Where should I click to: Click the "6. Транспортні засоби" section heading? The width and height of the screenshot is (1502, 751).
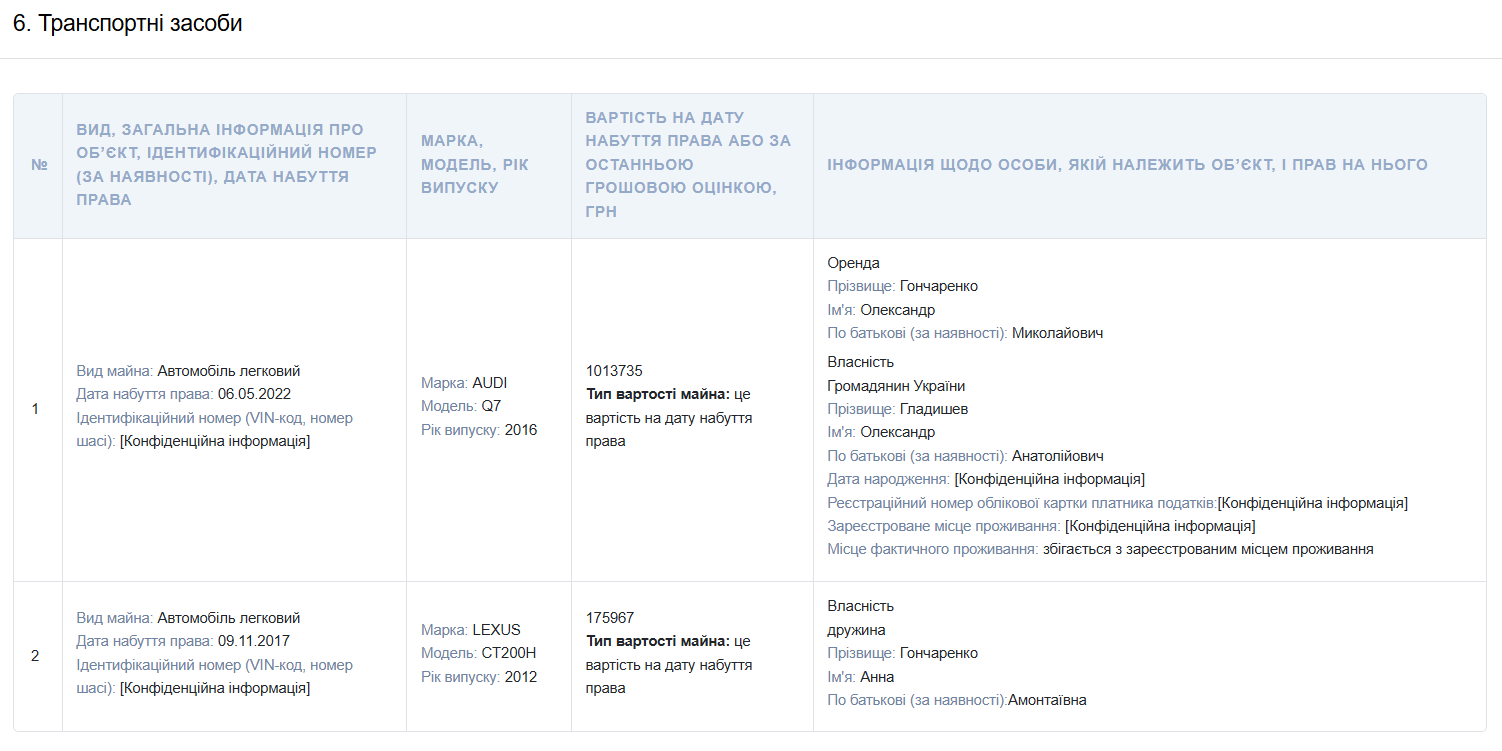pos(128,24)
